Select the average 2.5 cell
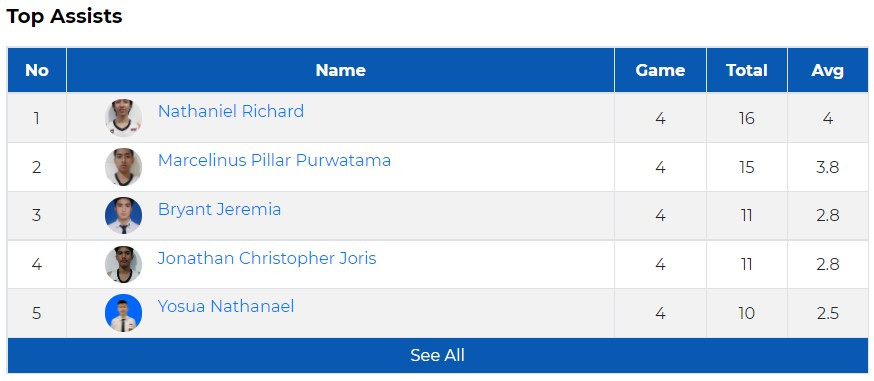 pos(828,313)
